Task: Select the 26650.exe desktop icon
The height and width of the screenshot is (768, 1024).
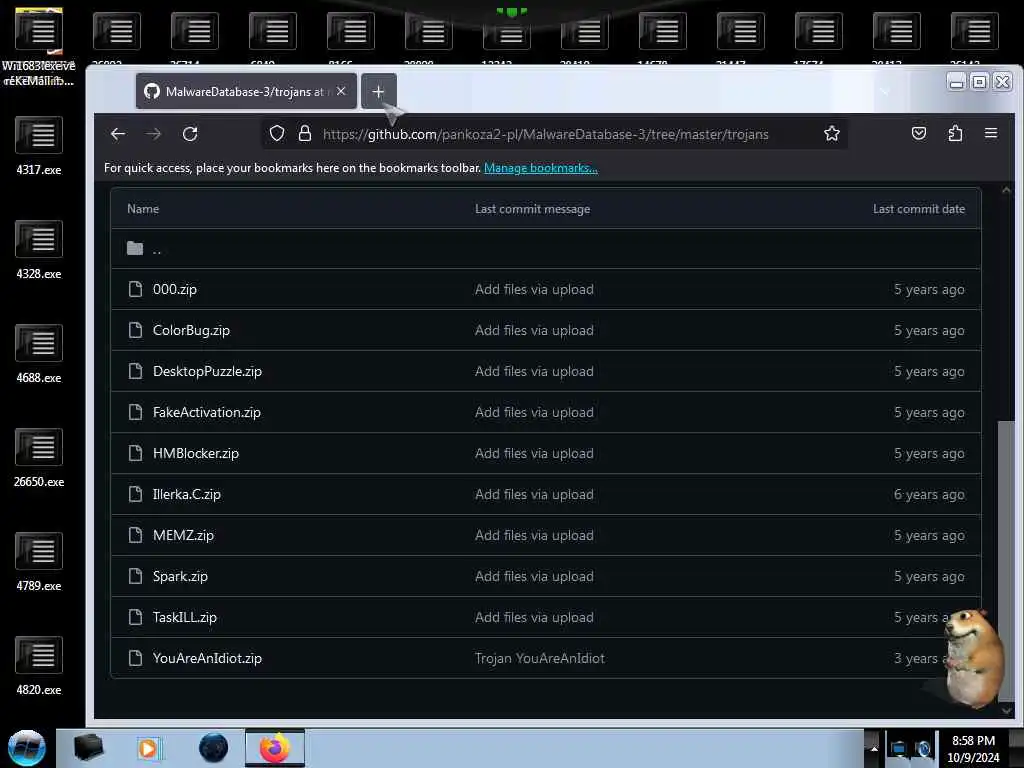Action: (39, 458)
